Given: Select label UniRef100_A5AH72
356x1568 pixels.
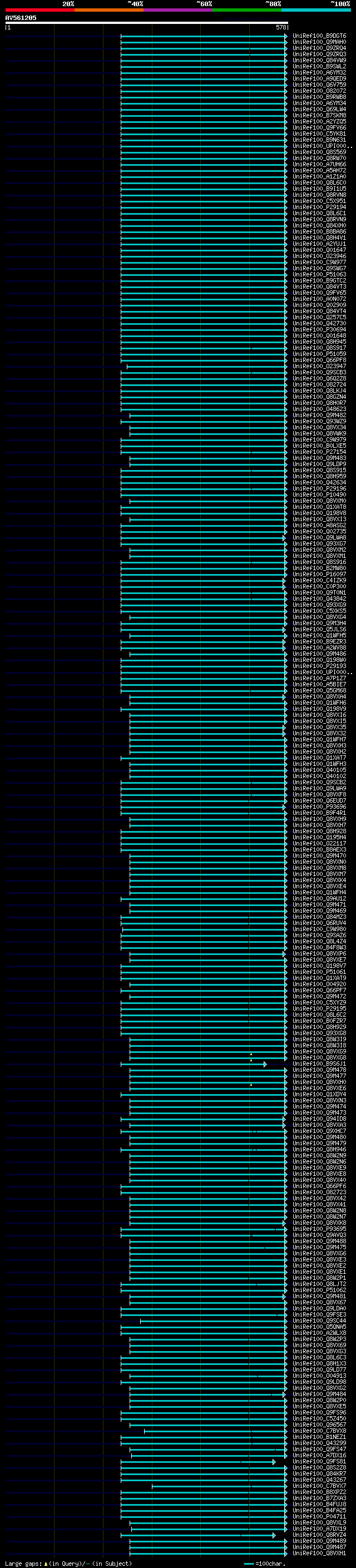Looking at the screenshot, I should click(x=319, y=170).
